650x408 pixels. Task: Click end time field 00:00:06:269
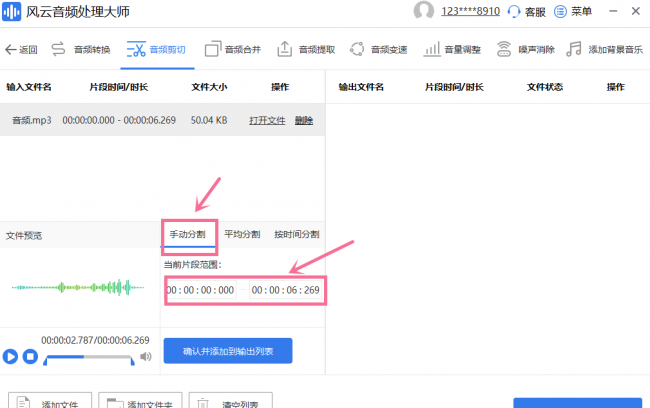[x=286, y=290]
